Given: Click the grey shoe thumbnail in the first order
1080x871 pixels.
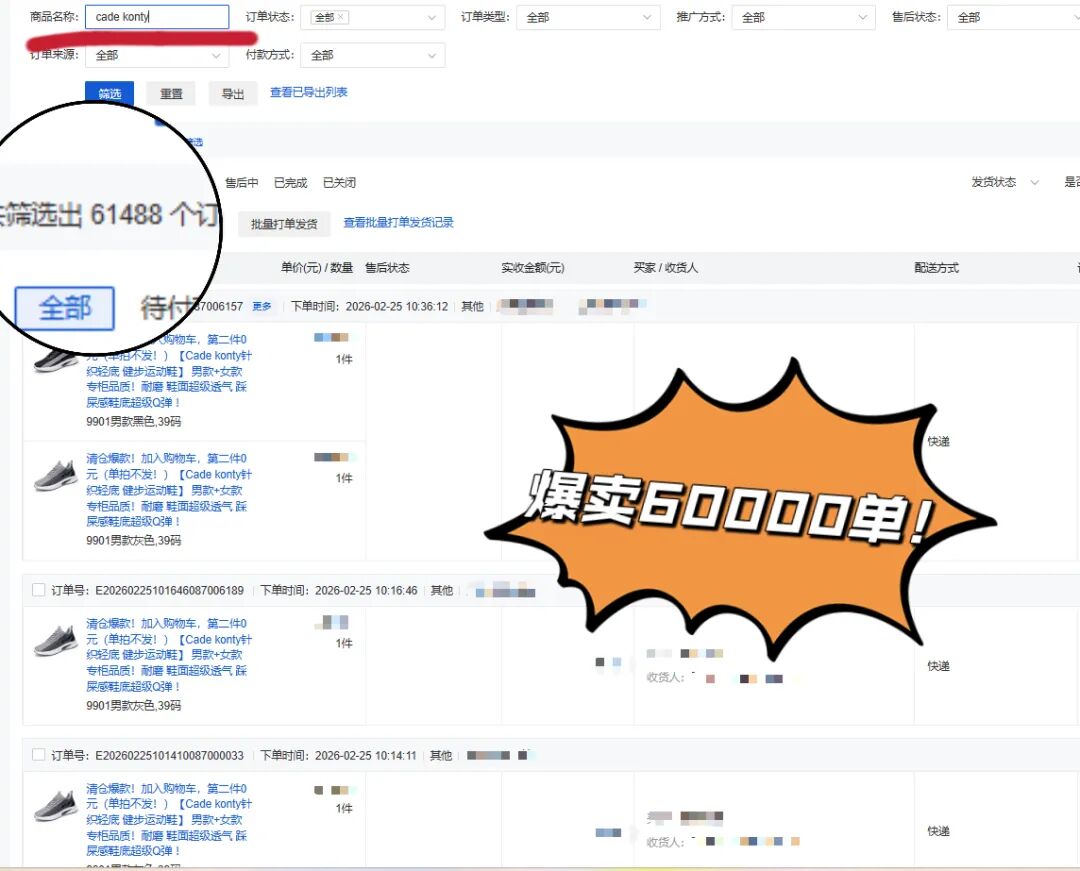Looking at the screenshot, I should 56,476.
